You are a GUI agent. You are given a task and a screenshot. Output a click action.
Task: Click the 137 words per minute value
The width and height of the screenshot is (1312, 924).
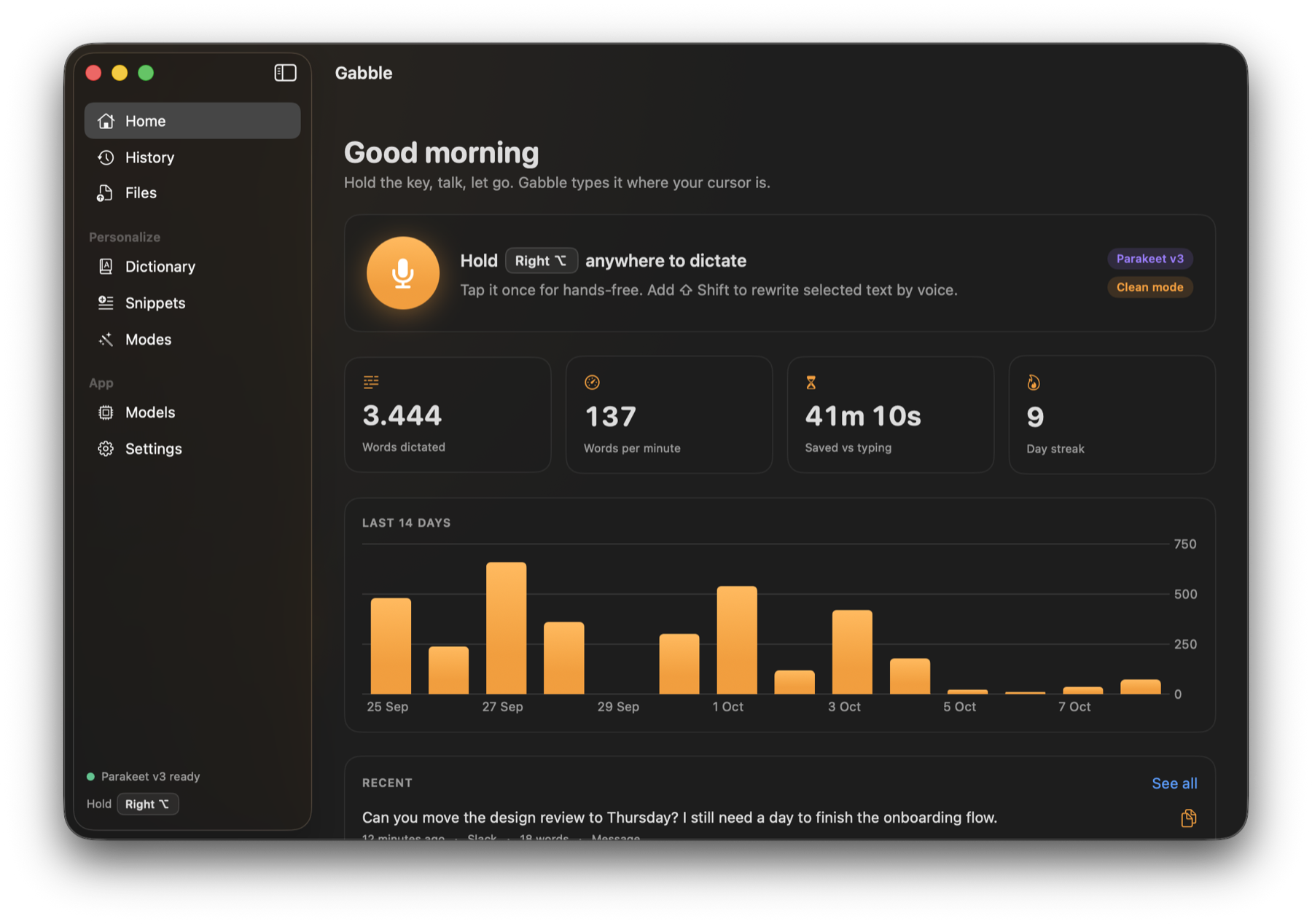pos(611,417)
